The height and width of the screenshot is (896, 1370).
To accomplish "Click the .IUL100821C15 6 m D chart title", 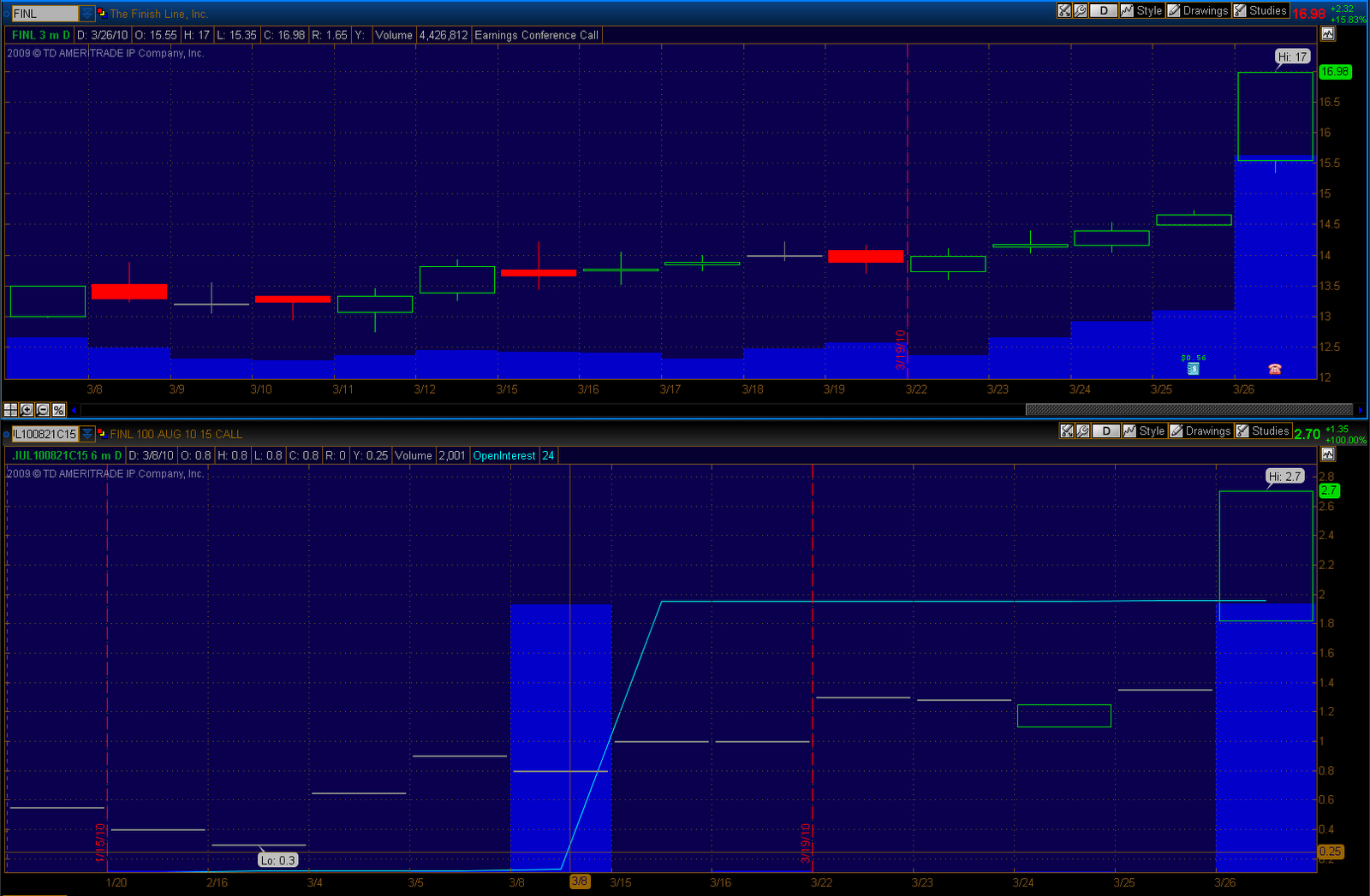I will [x=67, y=455].
